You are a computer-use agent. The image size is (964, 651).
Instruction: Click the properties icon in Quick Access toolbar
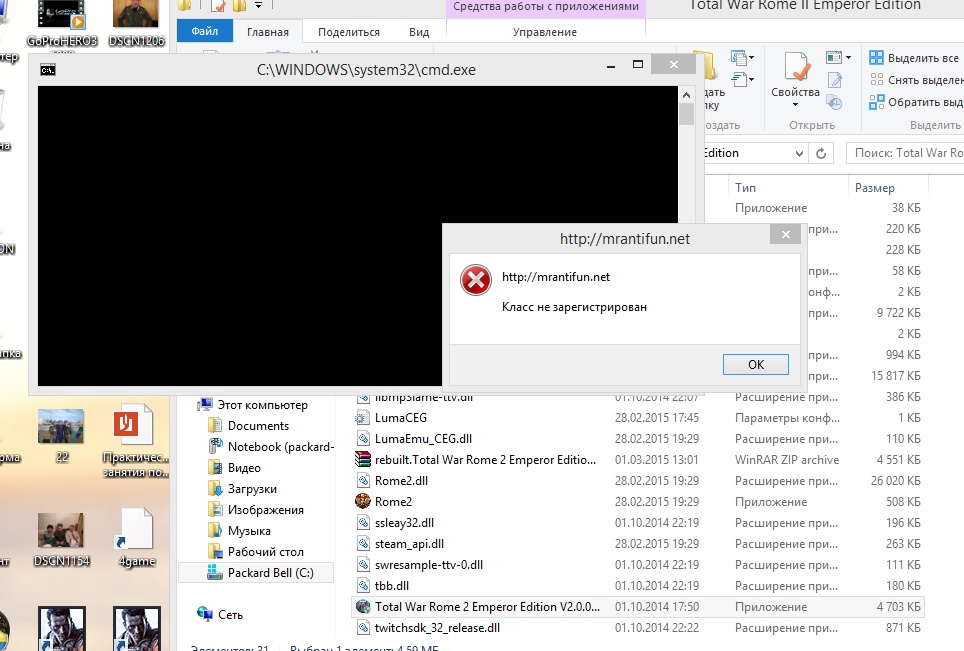[x=218, y=6]
